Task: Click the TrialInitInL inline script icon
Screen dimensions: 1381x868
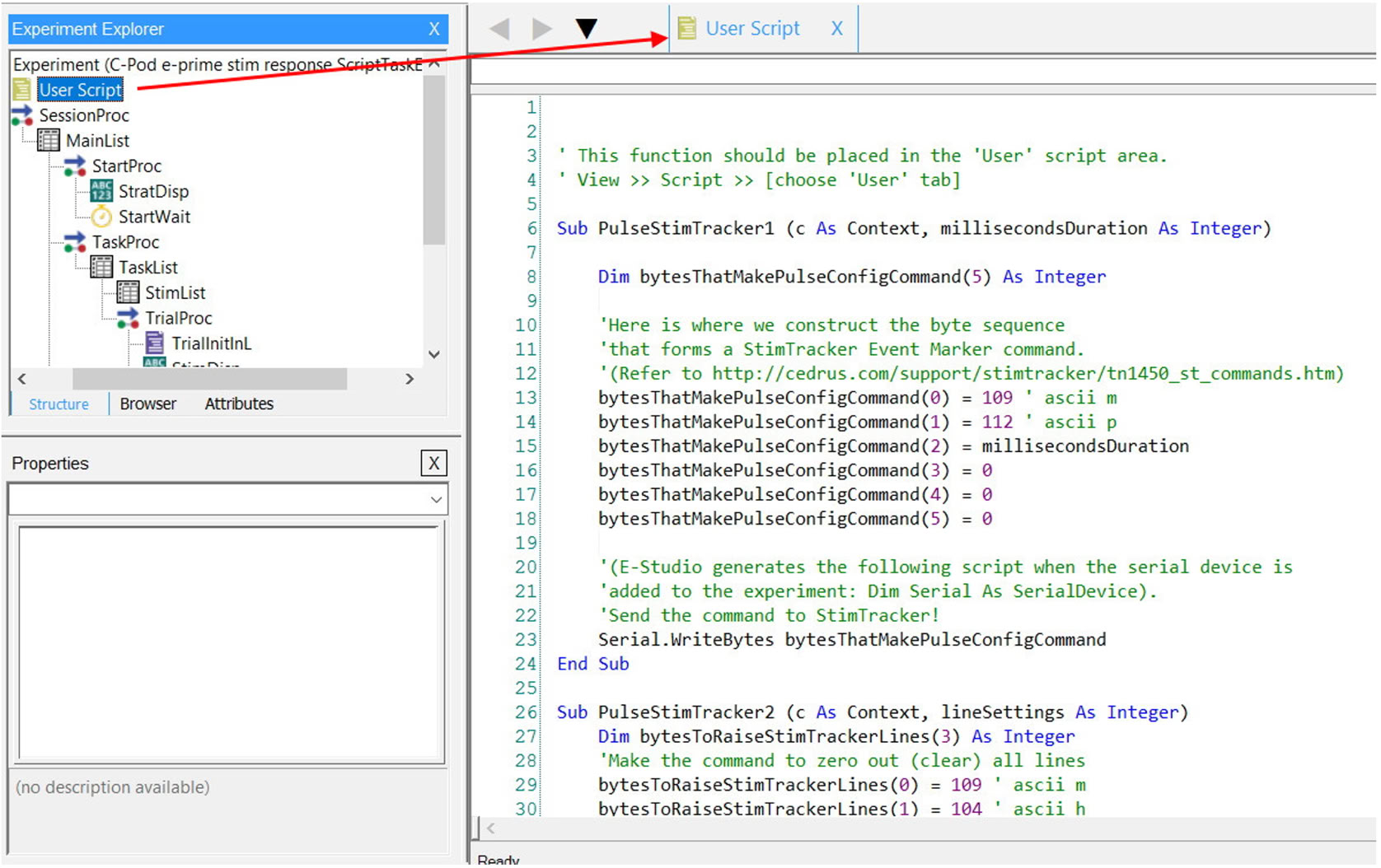Action: pyautogui.click(x=154, y=343)
